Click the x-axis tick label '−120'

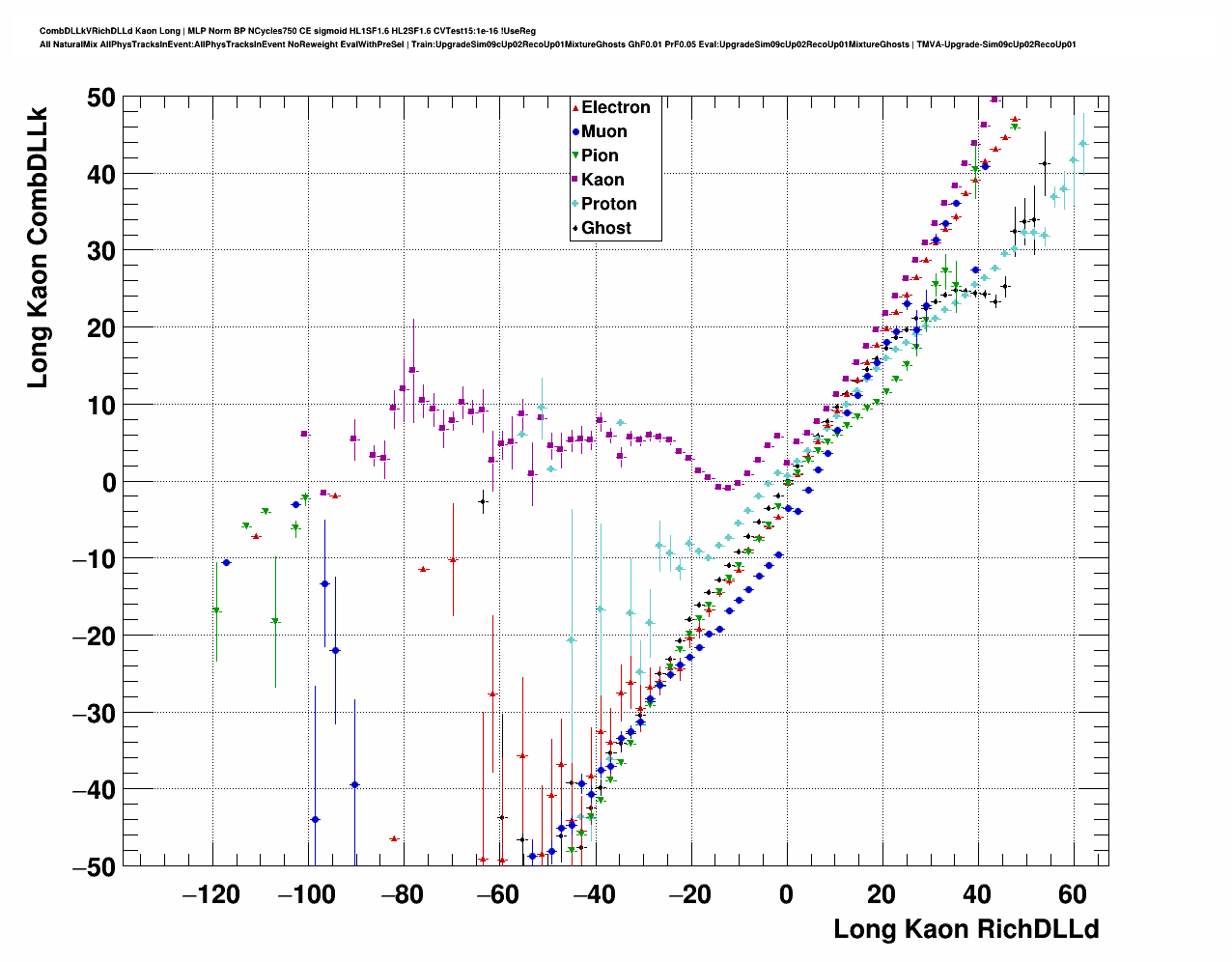pos(210,894)
